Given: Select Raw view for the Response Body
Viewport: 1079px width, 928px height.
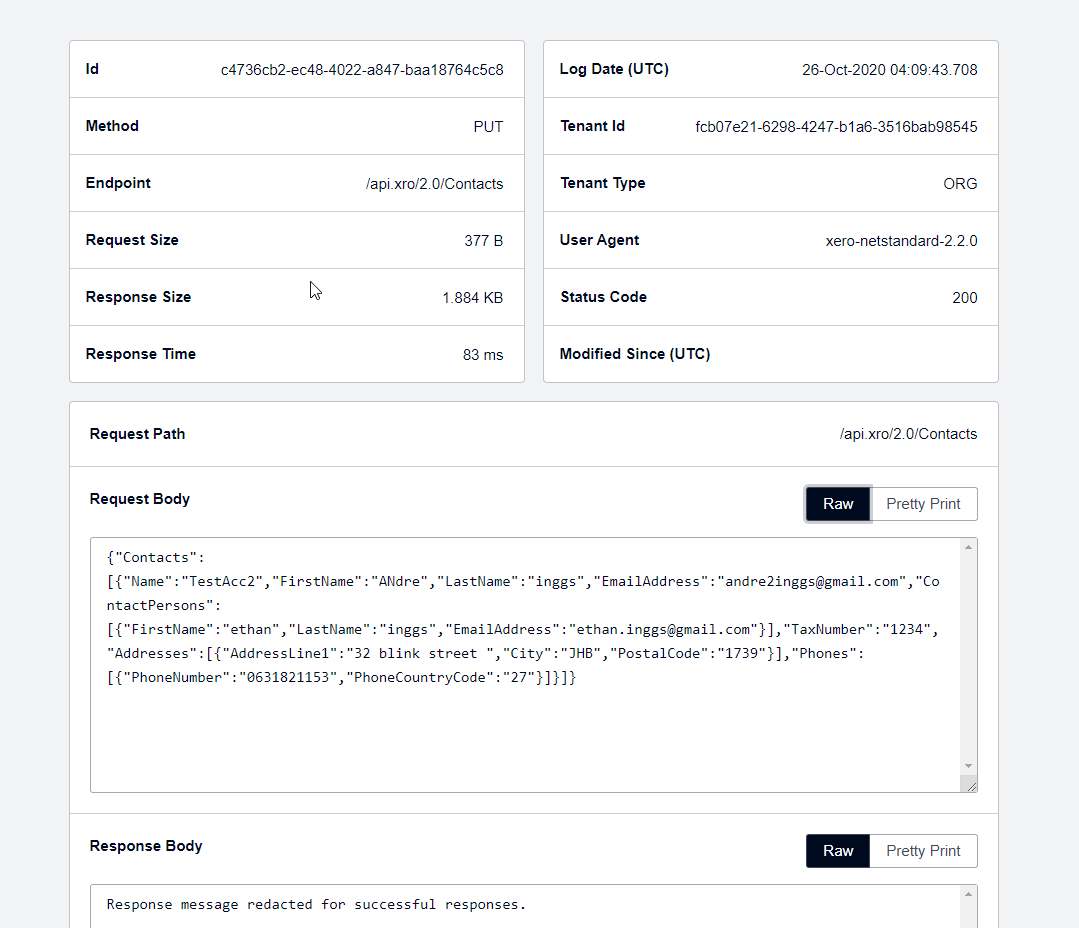Looking at the screenshot, I should point(837,851).
